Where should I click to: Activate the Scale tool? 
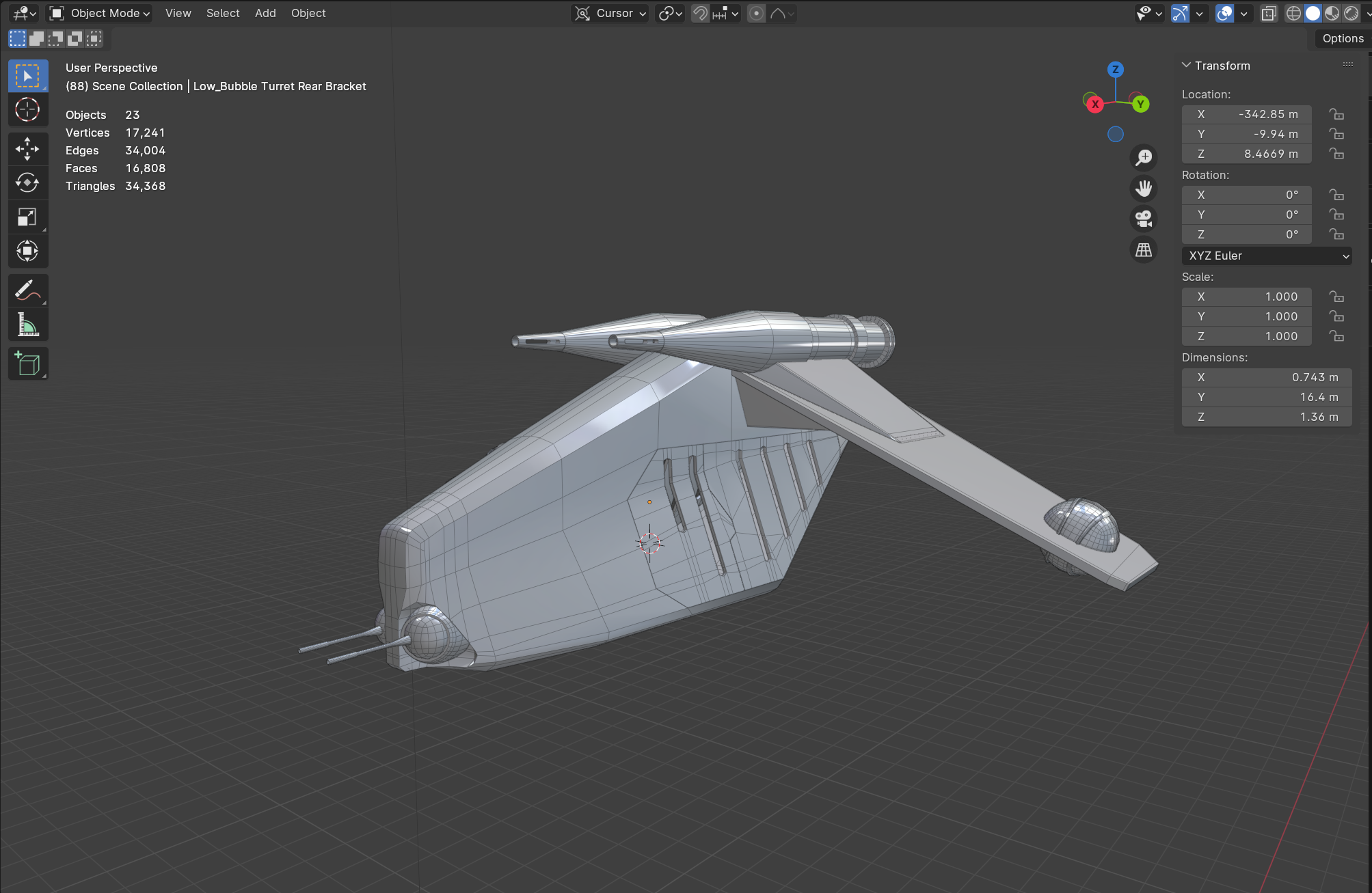coord(28,217)
